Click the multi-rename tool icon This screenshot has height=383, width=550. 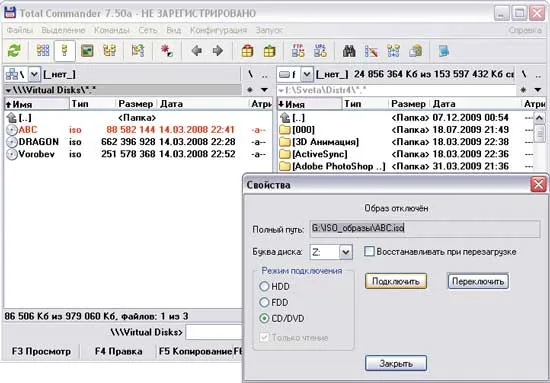pyautogui.click(x=371, y=51)
